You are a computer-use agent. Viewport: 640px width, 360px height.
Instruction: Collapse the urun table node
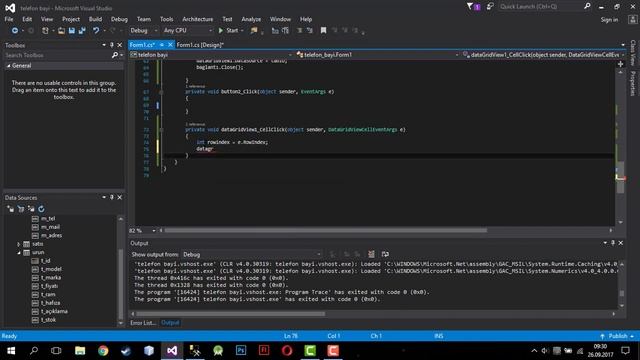click(x=19, y=253)
